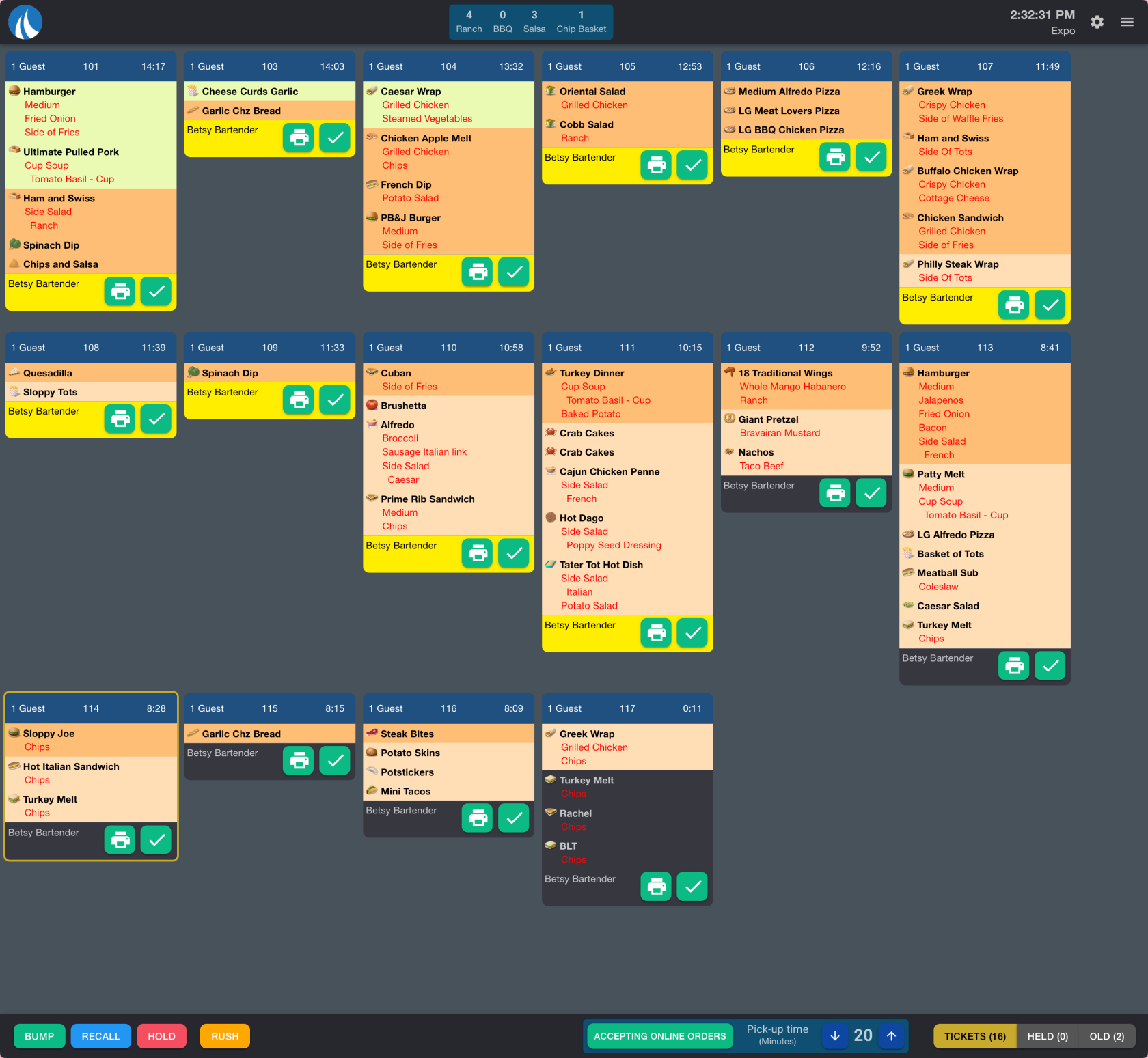Viewport: 1148px width, 1058px height.
Task: Print order ticket 106
Action: pyautogui.click(x=835, y=157)
